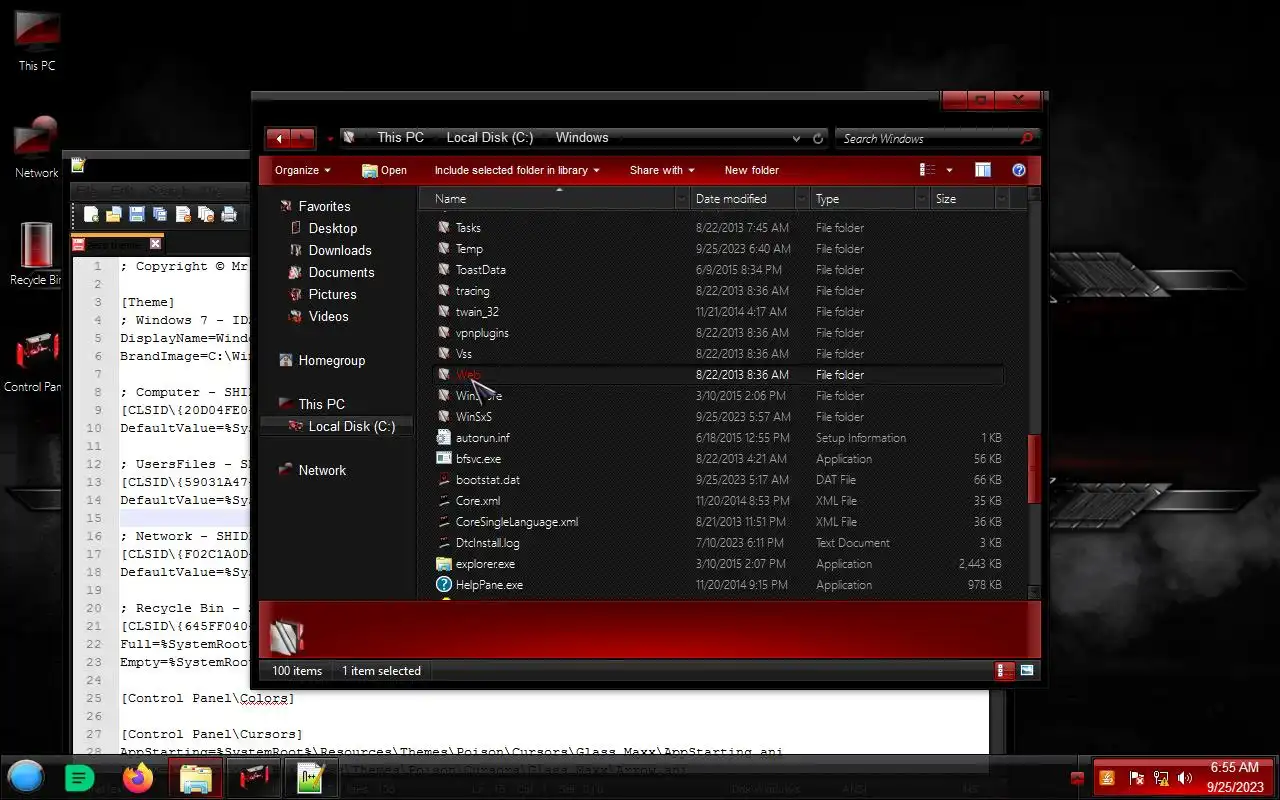The width and height of the screenshot is (1280, 800).
Task: Switch to File Explorer on taskbar
Action: (x=196, y=777)
